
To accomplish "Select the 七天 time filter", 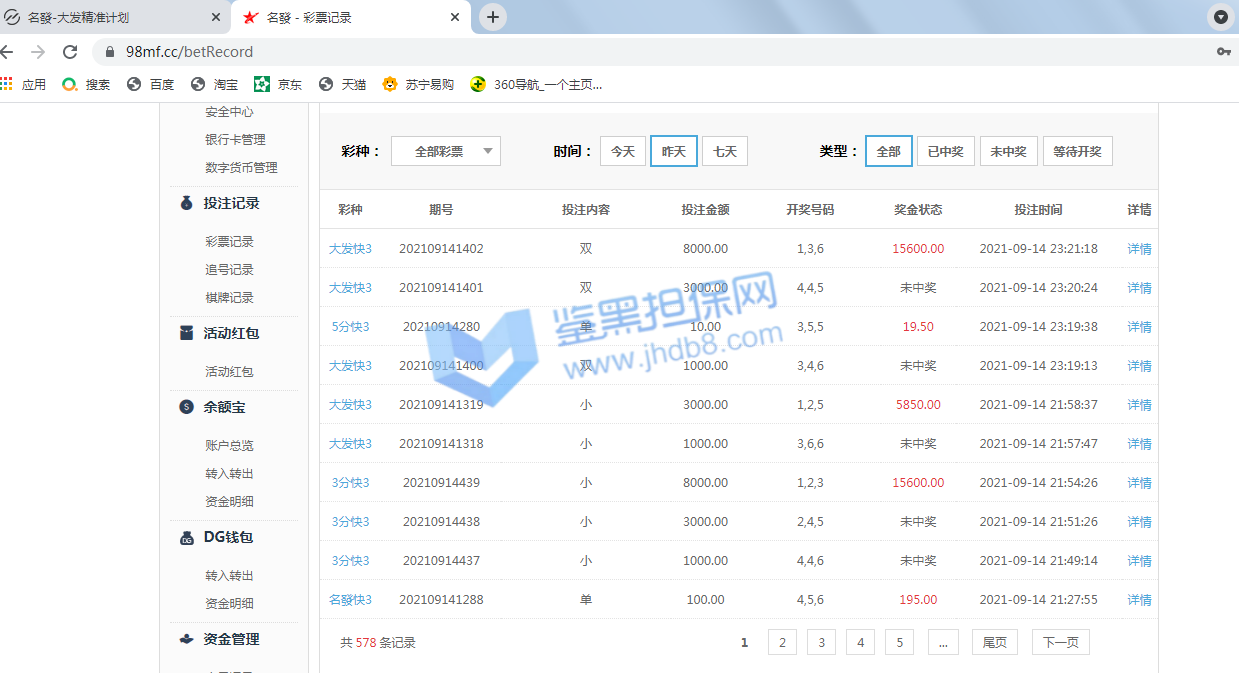I will tap(724, 151).
